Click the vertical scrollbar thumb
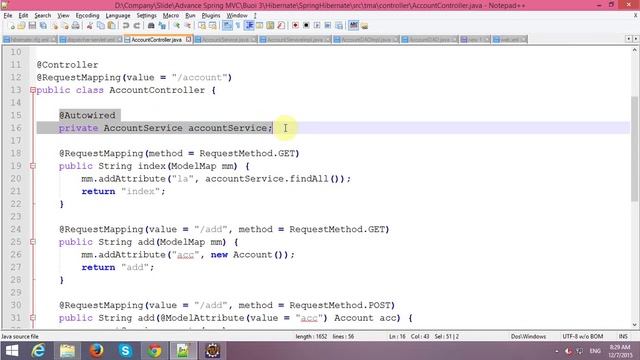Screen dimensions: 640x360 635,149
